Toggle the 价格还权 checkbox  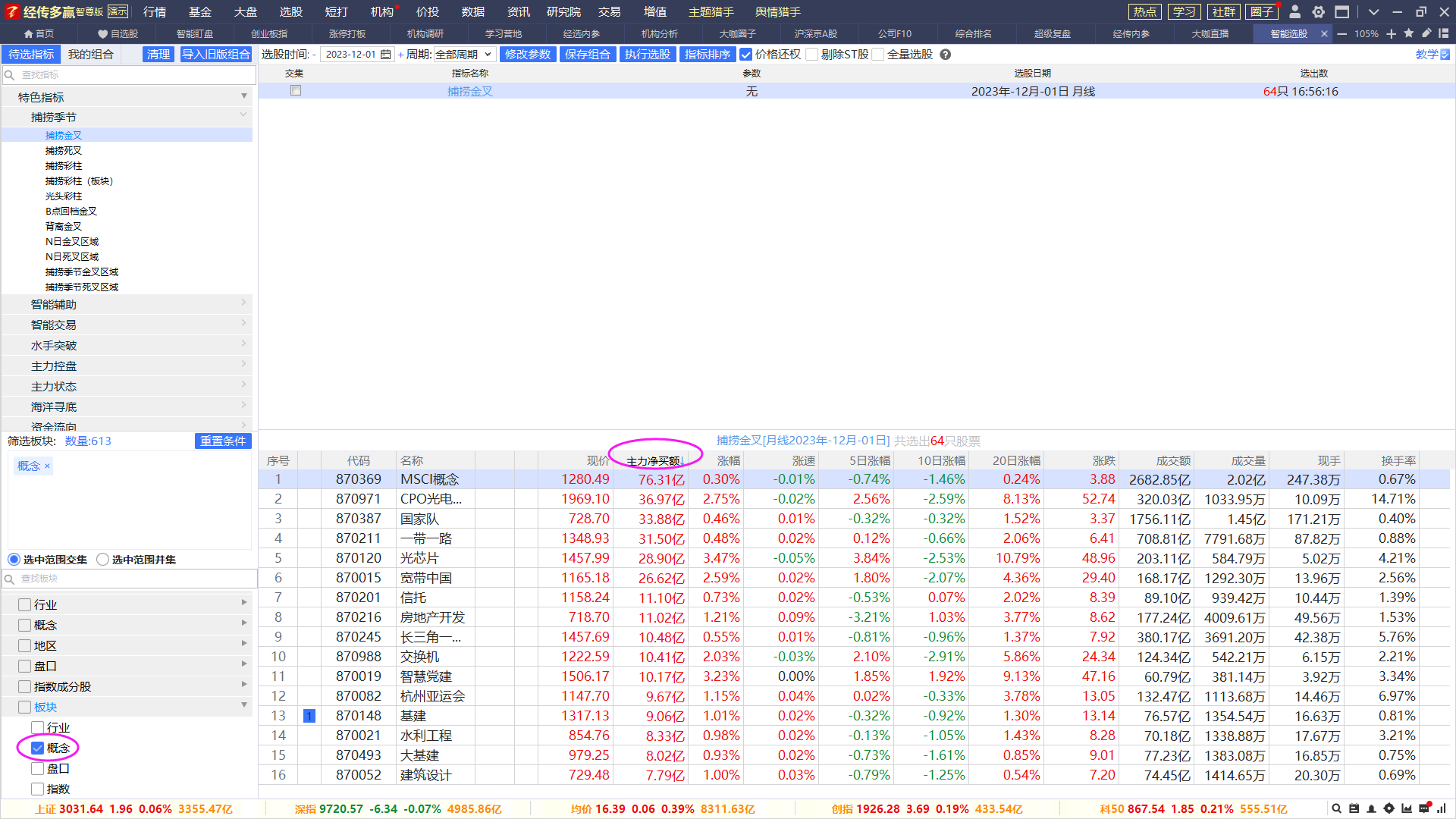point(746,55)
